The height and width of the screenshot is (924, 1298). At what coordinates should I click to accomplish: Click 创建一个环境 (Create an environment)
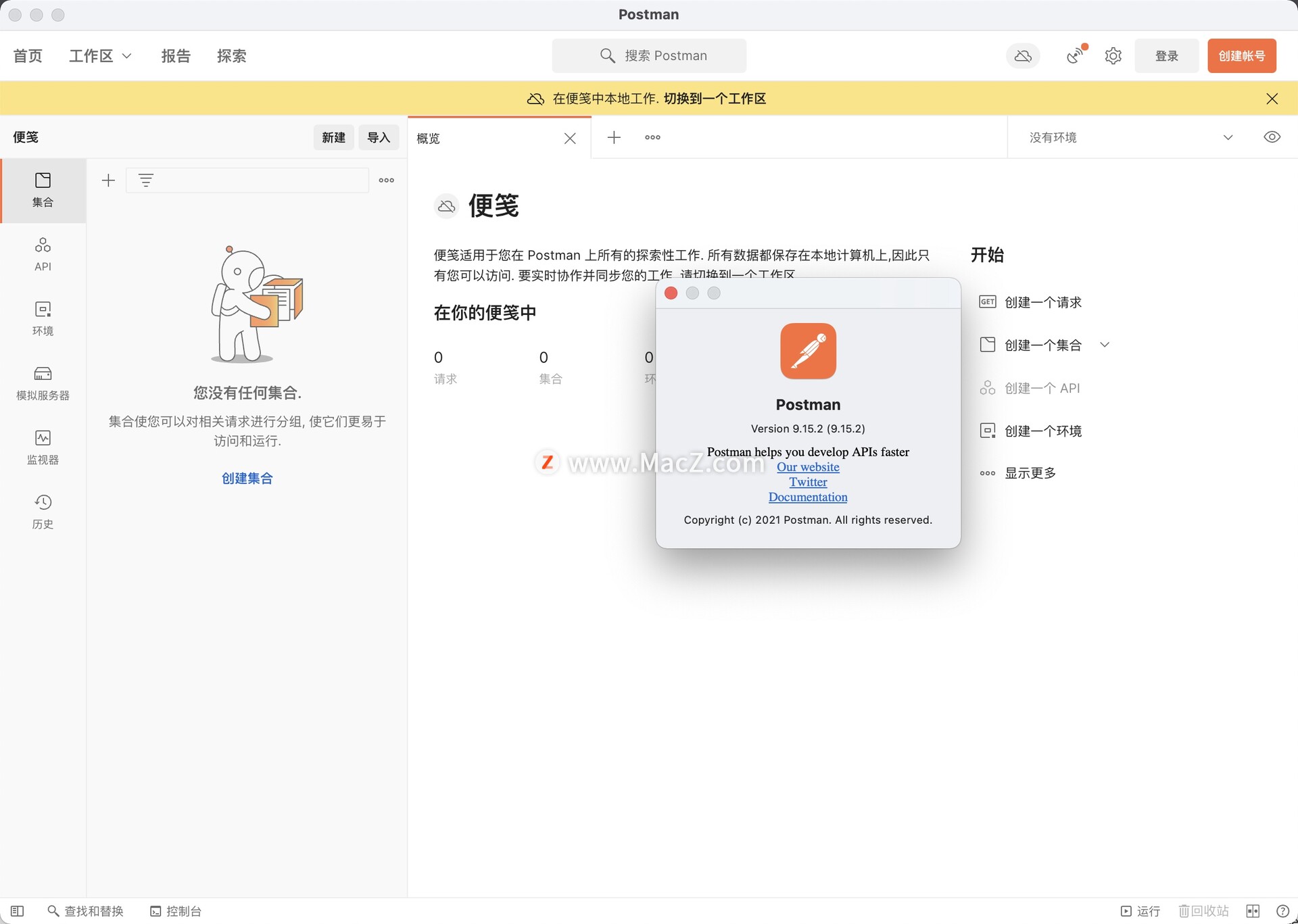(1030, 431)
